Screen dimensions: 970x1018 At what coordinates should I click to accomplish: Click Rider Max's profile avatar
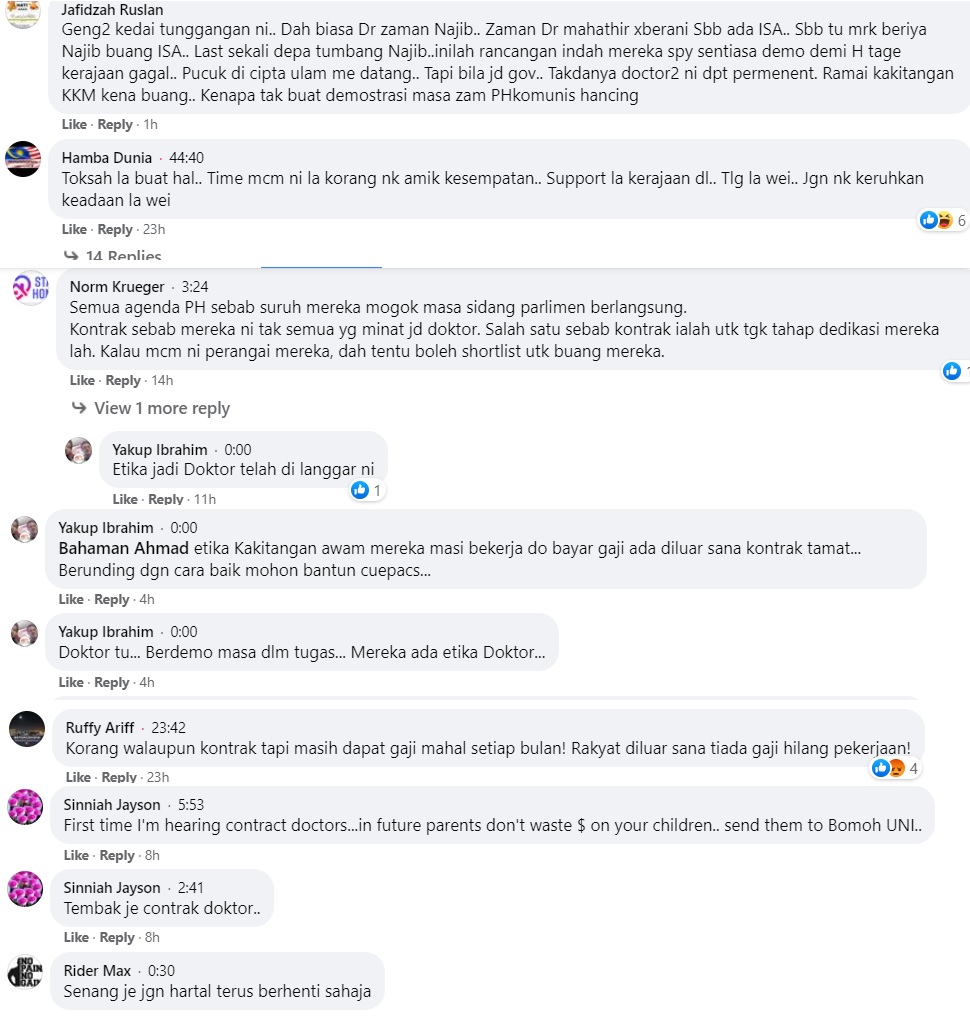click(x=24, y=972)
